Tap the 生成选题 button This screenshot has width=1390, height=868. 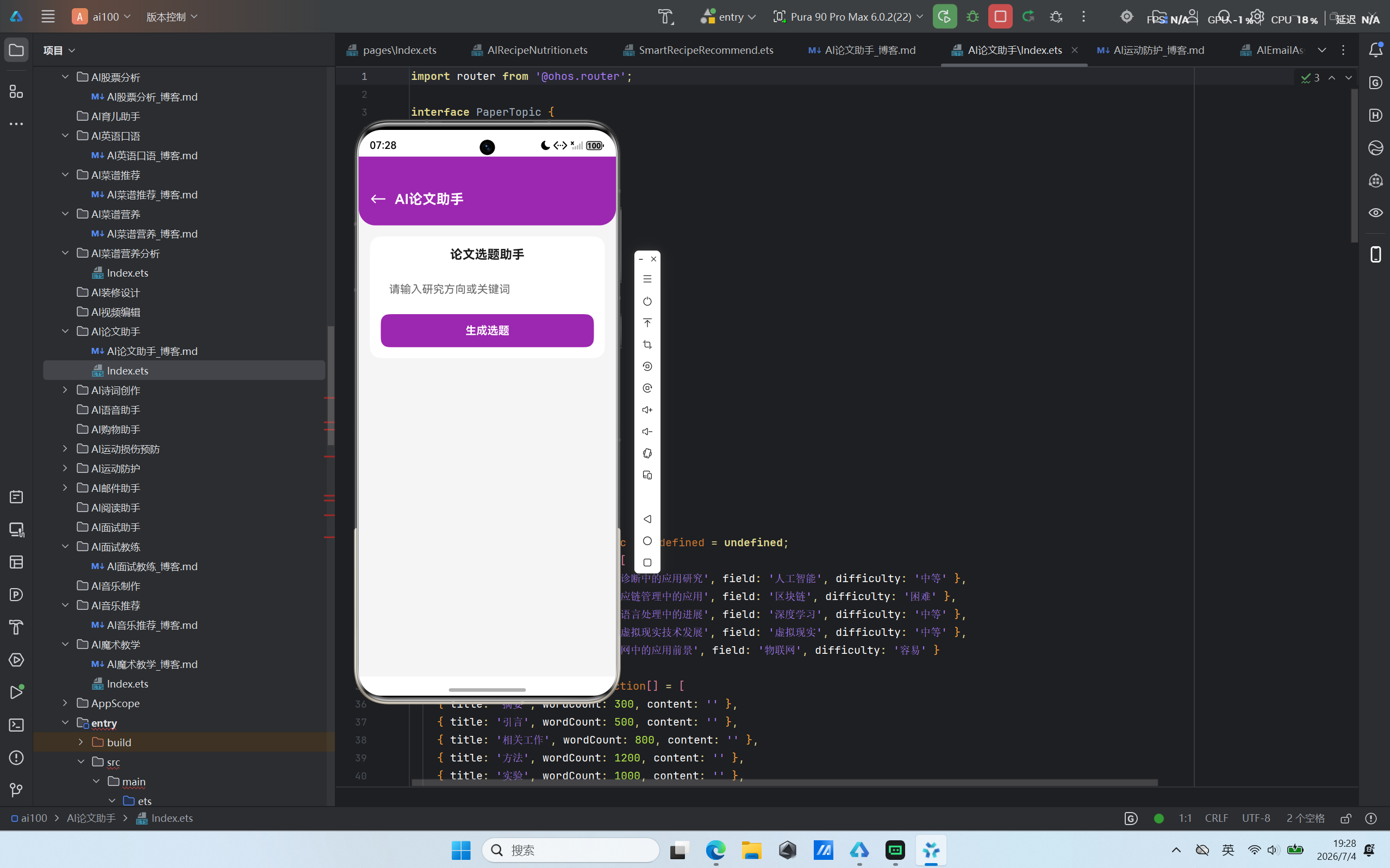coord(487,330)
